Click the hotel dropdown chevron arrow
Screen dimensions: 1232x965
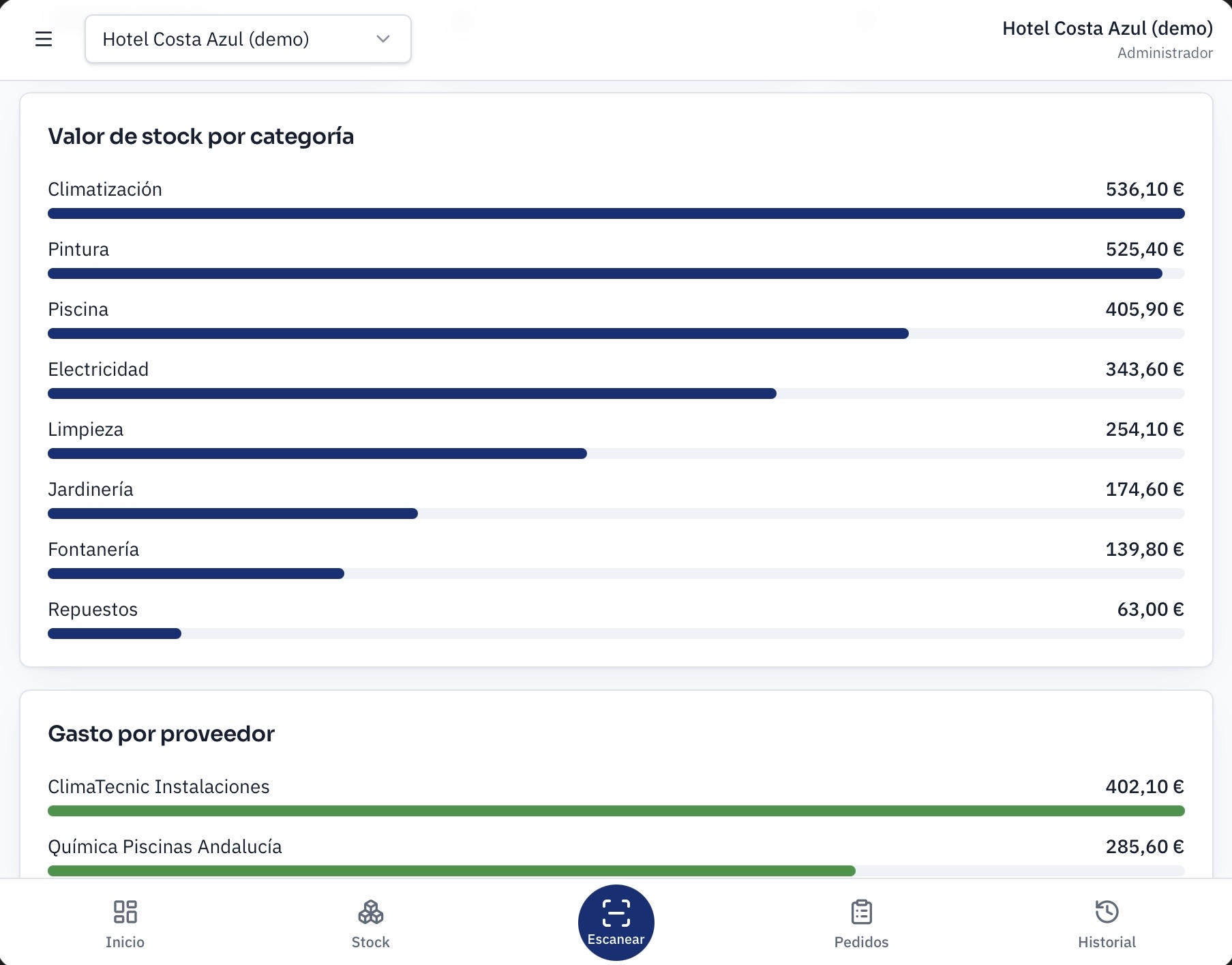pyautogui.click(x=383, y=39)
